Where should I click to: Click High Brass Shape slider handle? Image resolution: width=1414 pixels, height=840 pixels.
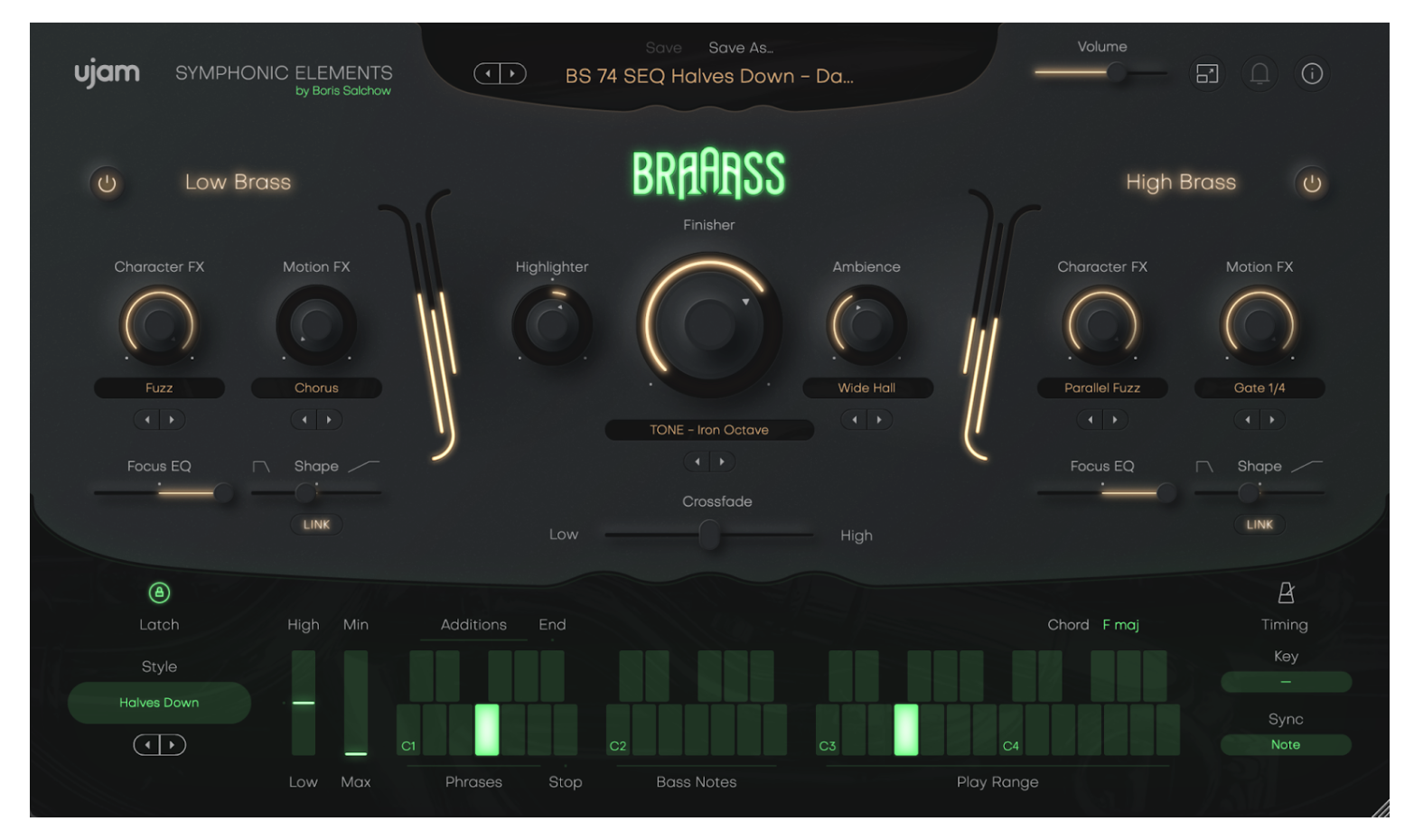point(1249,492)
